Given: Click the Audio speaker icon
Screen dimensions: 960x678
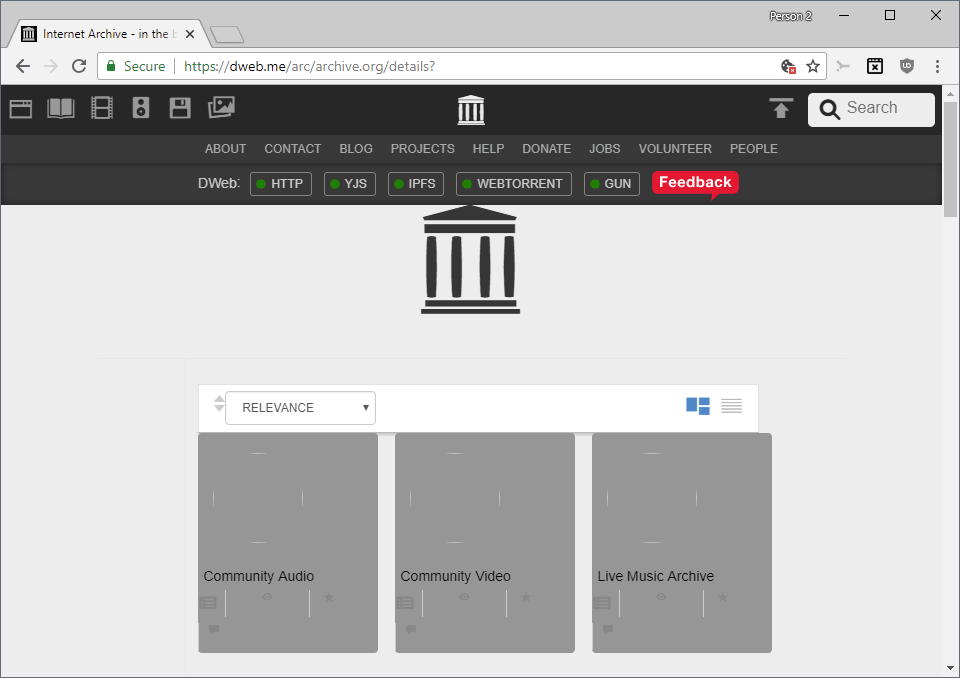Looking at the screenshot, I should click(140, 107).
